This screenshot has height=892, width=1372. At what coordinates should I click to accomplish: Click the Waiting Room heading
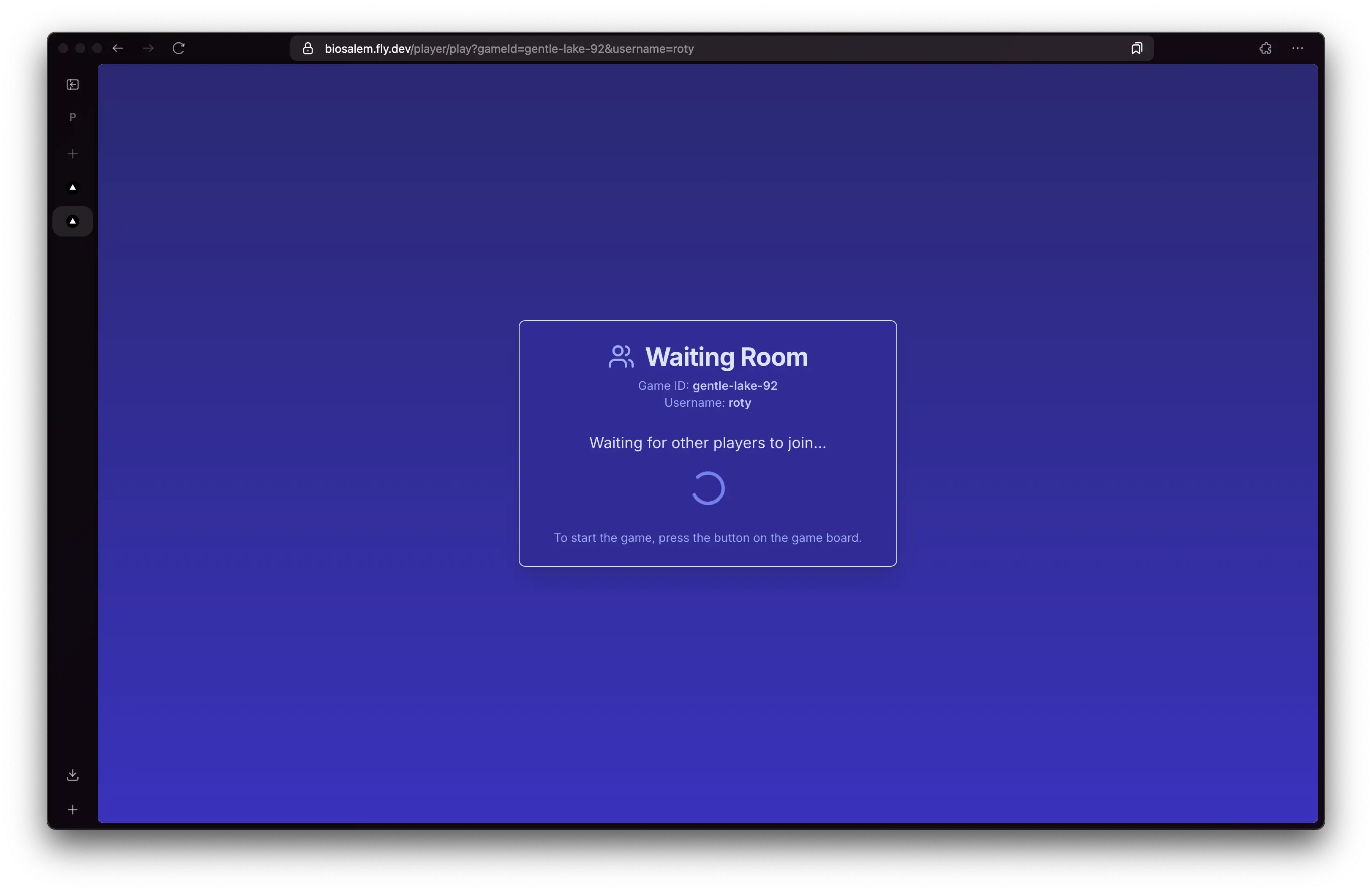click(726, 356)
